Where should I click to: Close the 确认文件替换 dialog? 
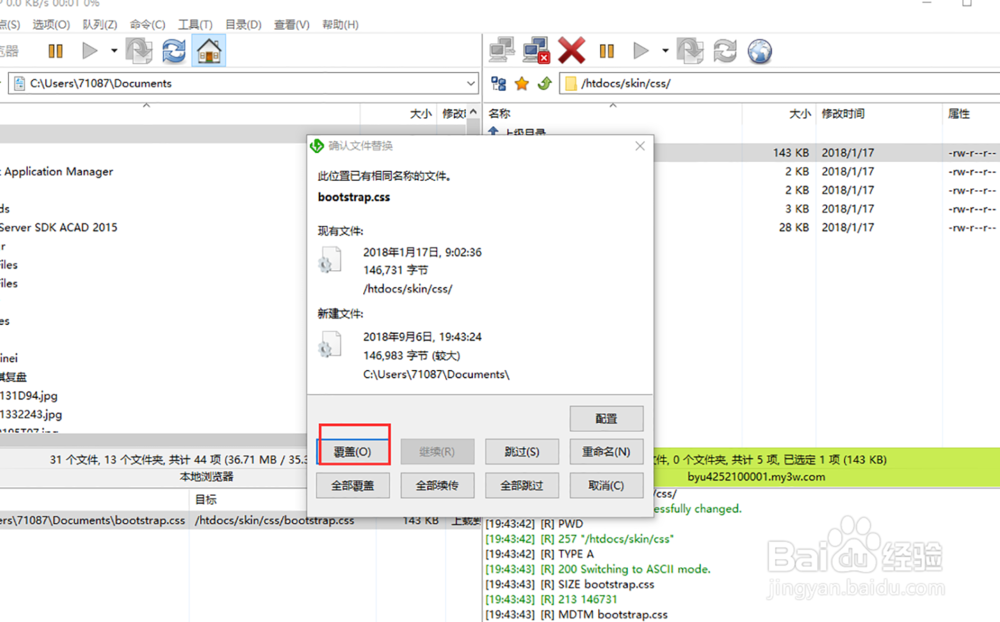coord(640,146)
